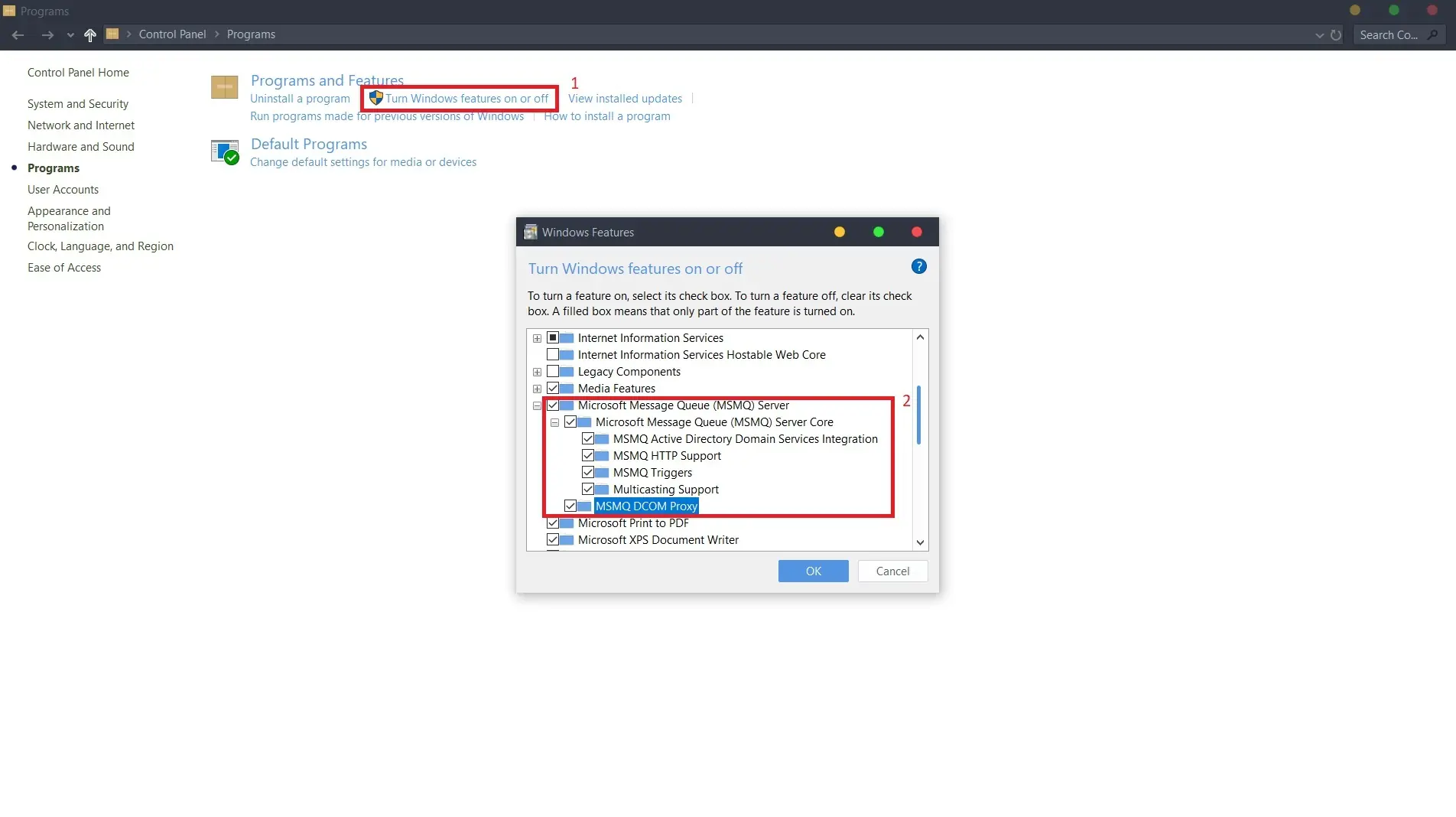Collapse MSMQ Server Core node
The height and width of the screenshot is (817, 1456).
coord(554,422)
